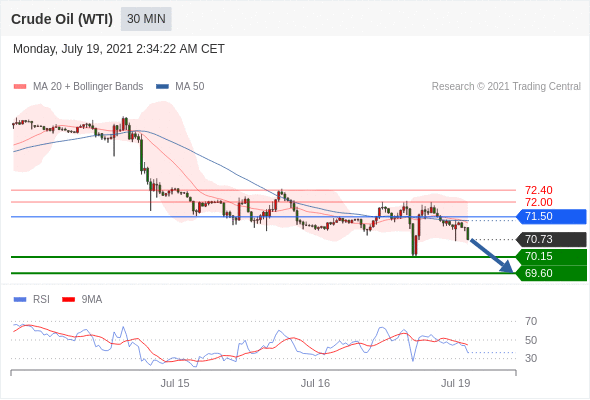Click the Jul 16 date axis marker
590x400 pixels.
coord(315,383)
